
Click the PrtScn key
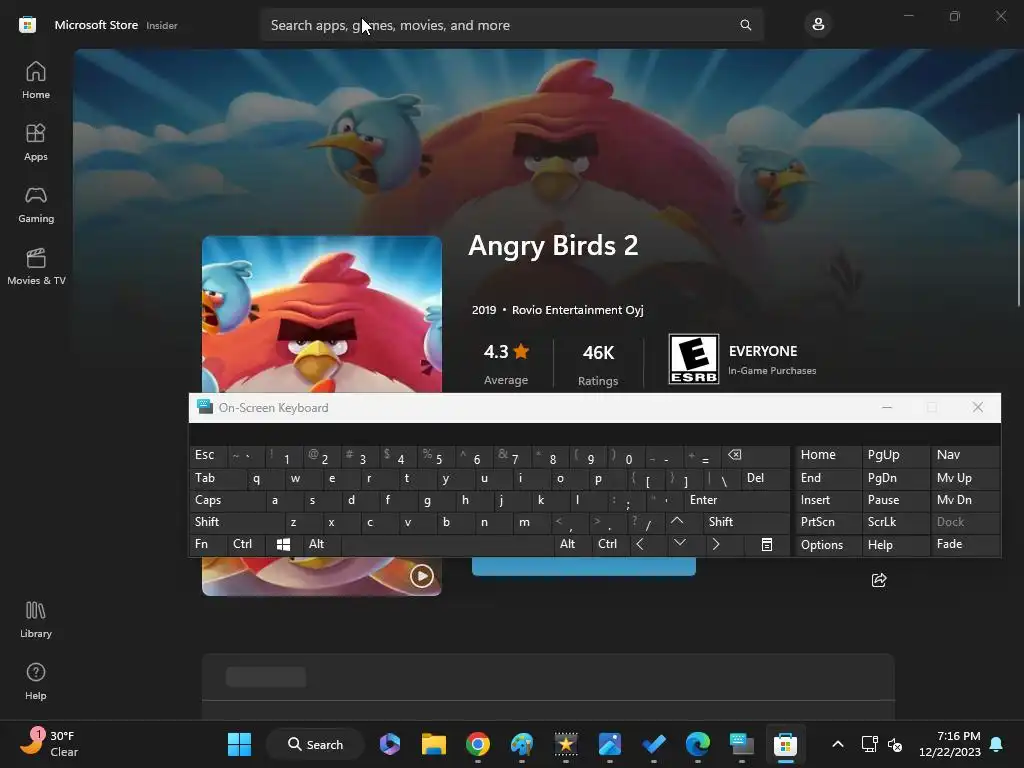[828, 522]
